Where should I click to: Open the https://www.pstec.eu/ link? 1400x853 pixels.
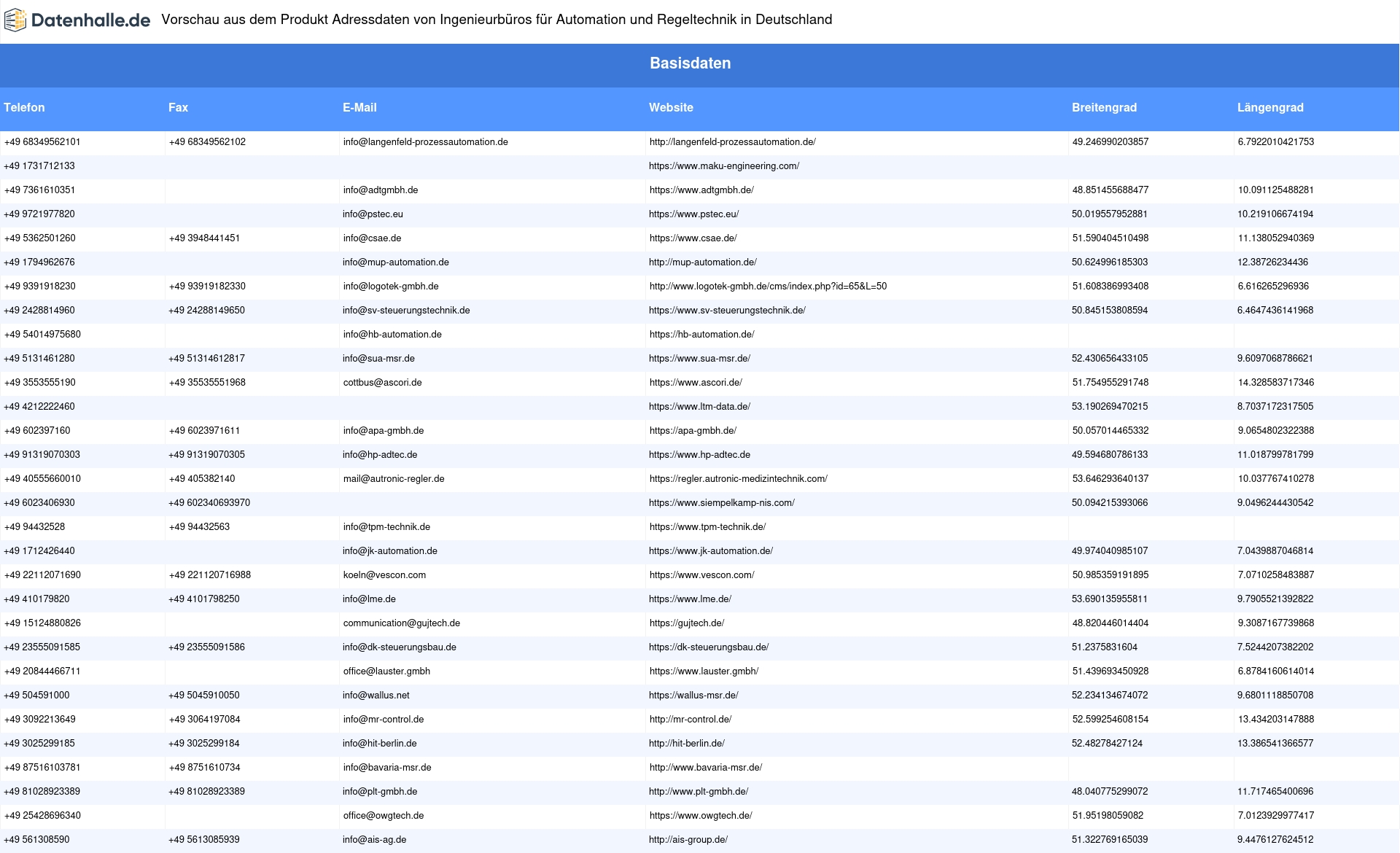pyautogui.click(x=693, y=214)
